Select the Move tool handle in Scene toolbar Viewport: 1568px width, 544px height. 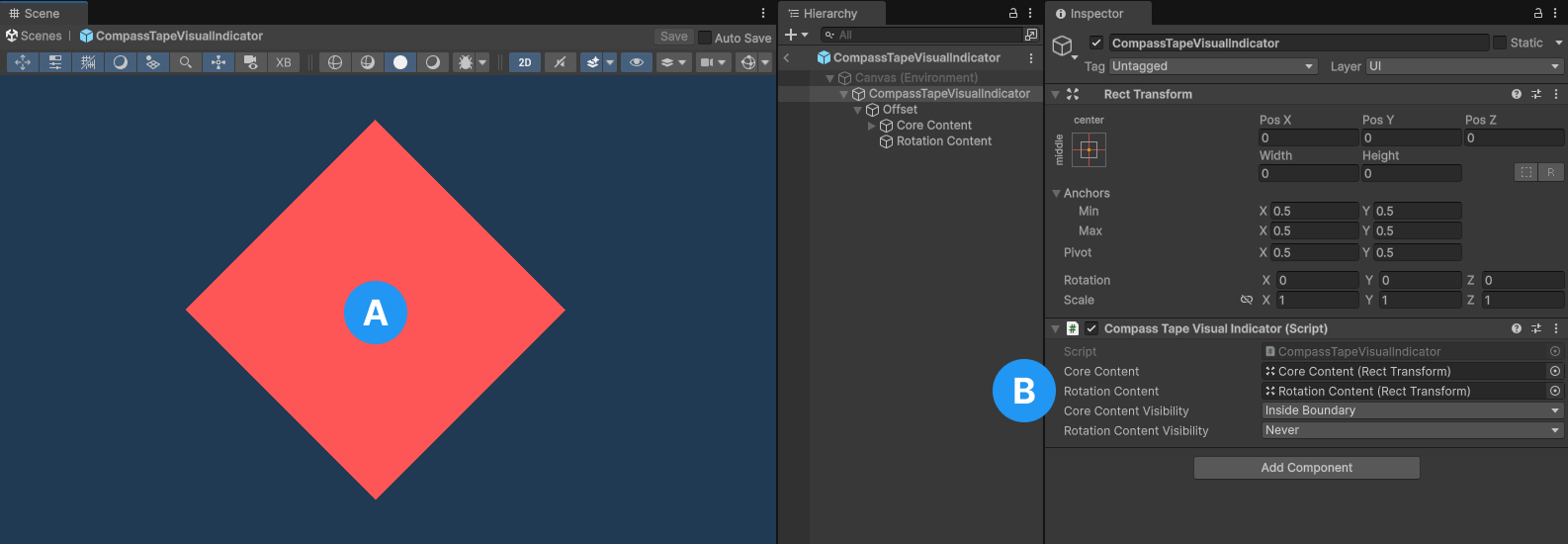point(23,62)
